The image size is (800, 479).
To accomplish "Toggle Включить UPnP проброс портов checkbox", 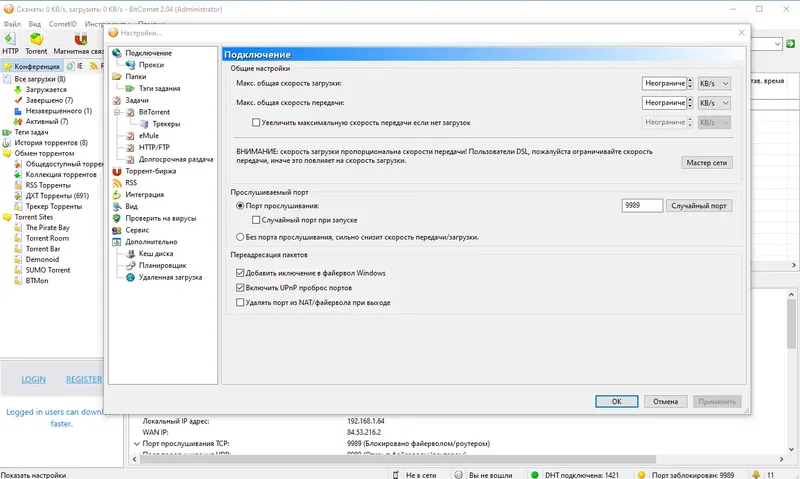I will [240, 288].
